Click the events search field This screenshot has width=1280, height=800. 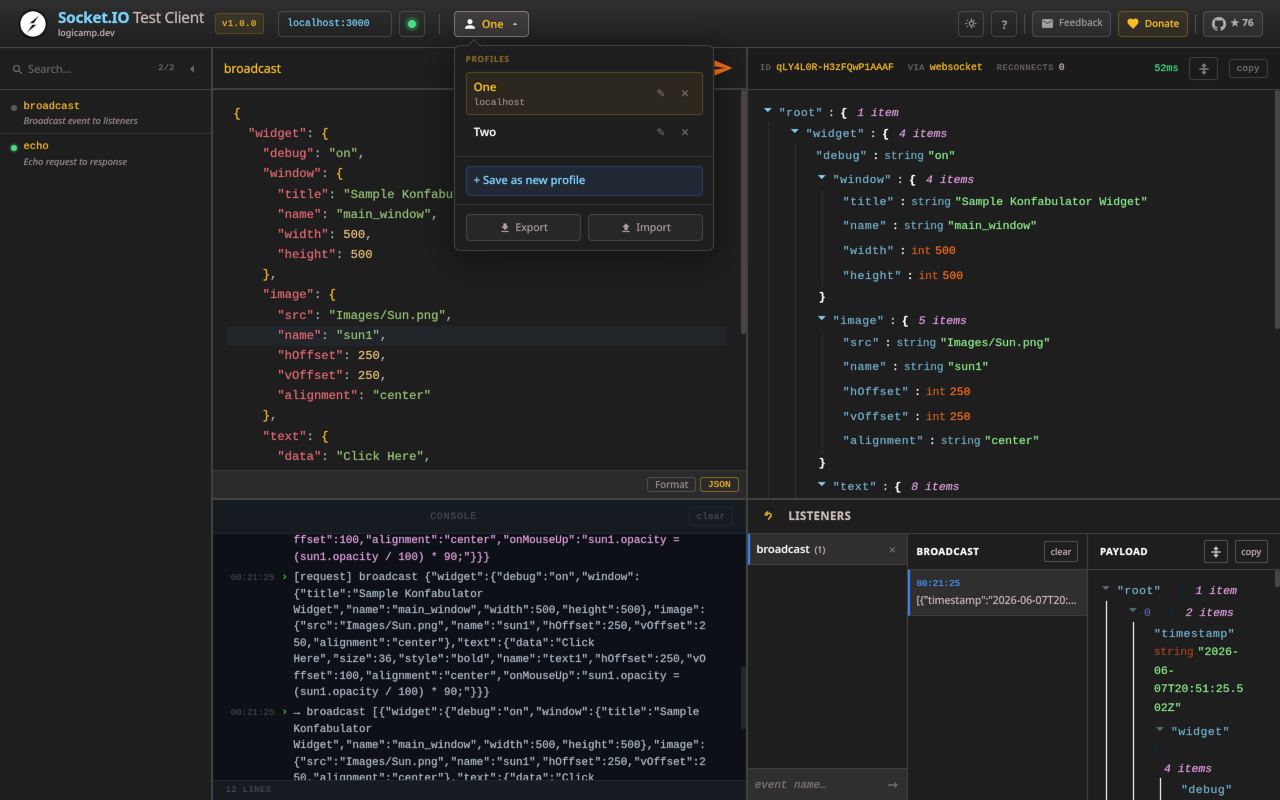(85, 69)
